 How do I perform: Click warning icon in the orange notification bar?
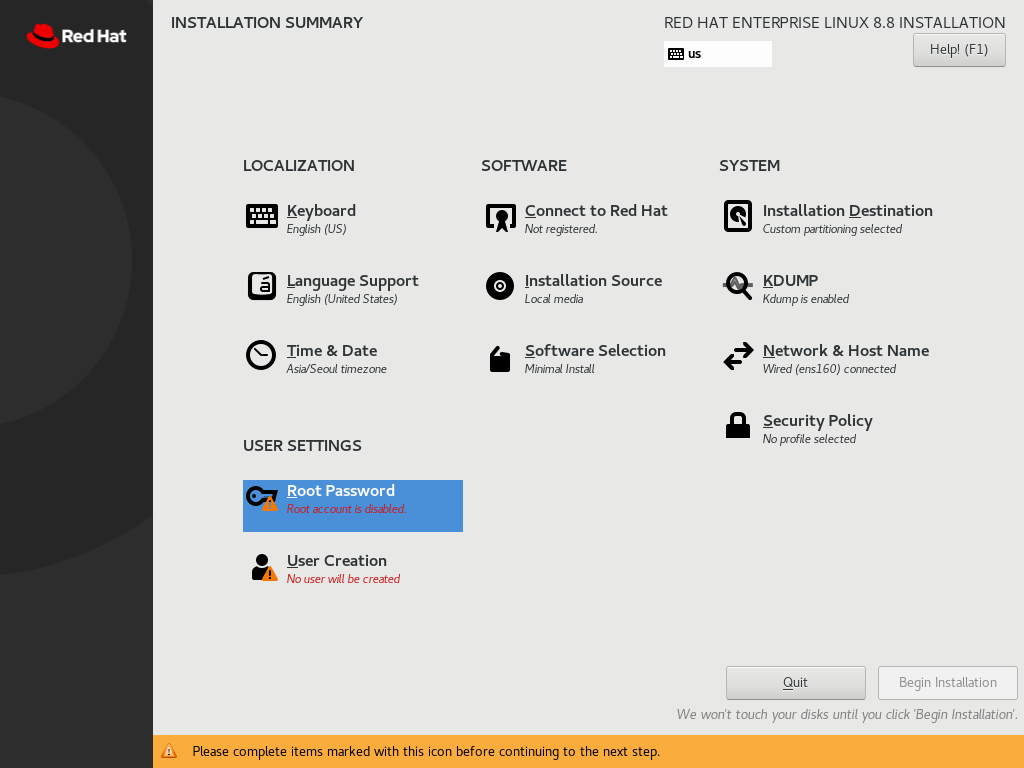click(169, 751)
